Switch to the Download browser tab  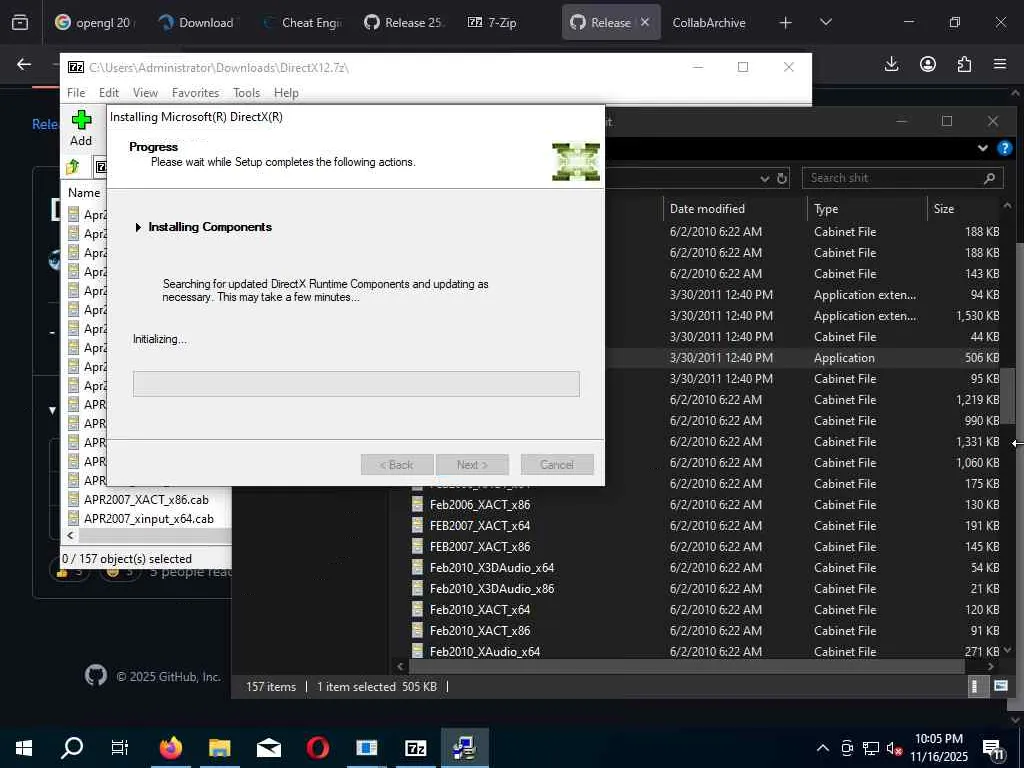click(198, 23)
